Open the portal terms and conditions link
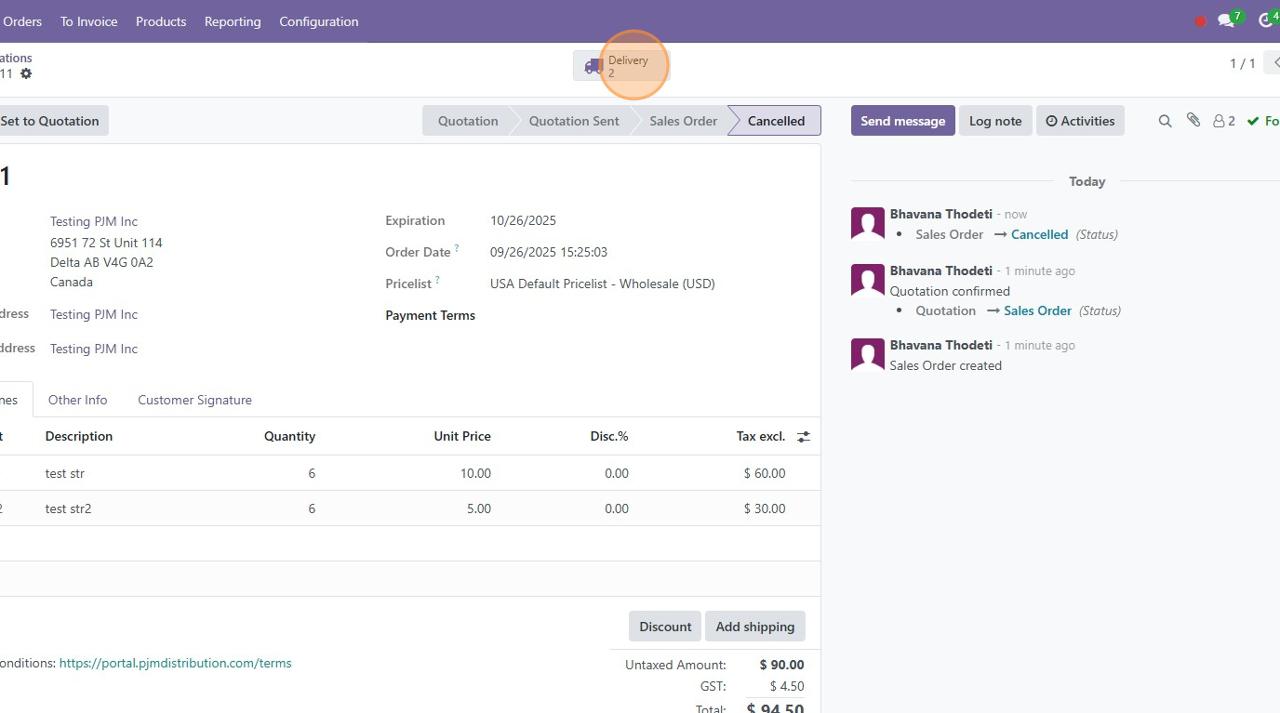 click(x=175, y=663)
